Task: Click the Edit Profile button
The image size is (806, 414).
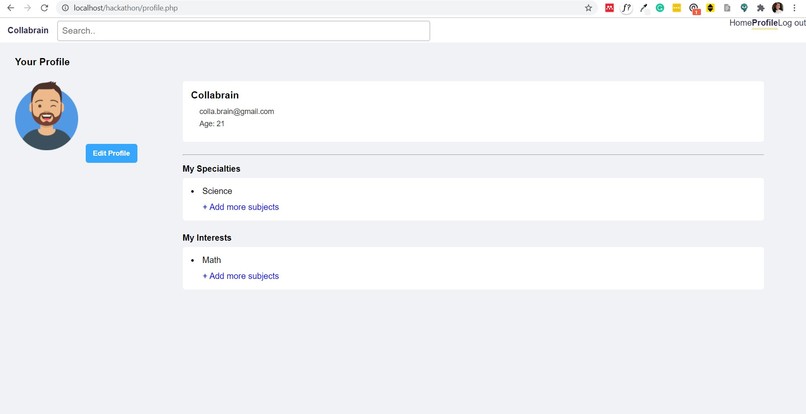Action: coord(112,153)
